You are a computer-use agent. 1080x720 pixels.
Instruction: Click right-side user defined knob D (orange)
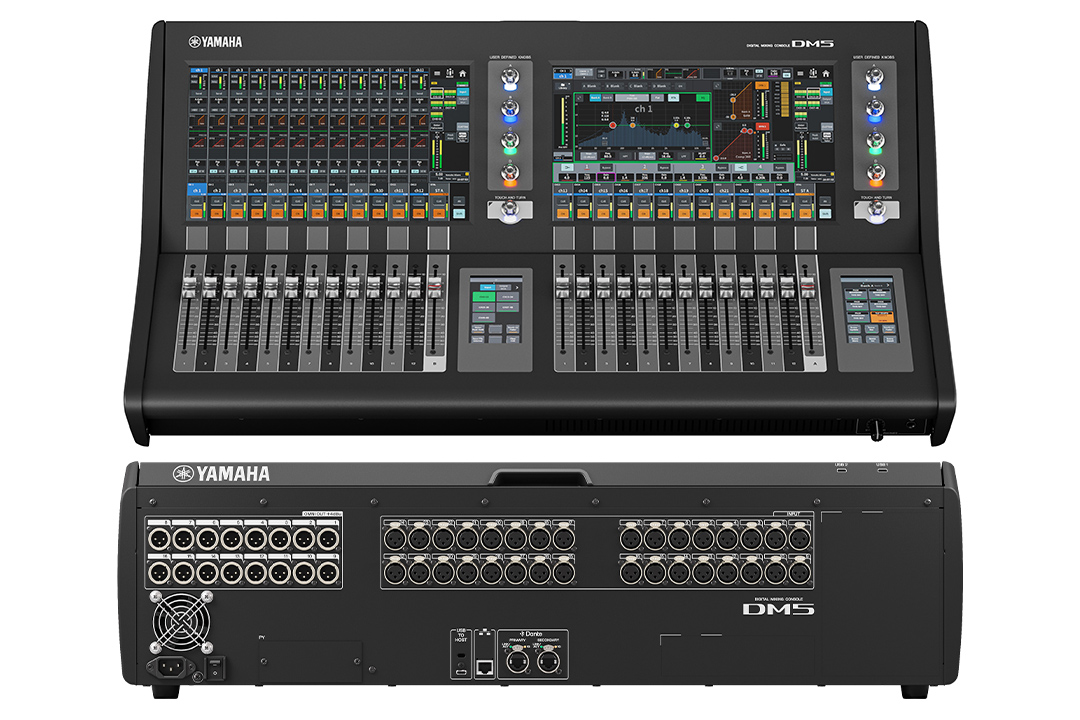coord(875,173)
